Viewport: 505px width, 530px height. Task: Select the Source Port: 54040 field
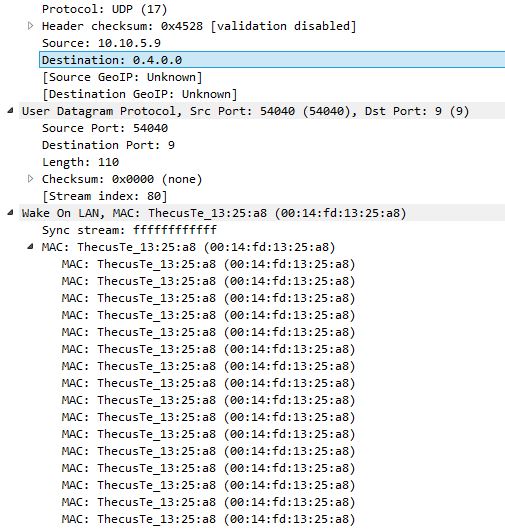point(105,128)
